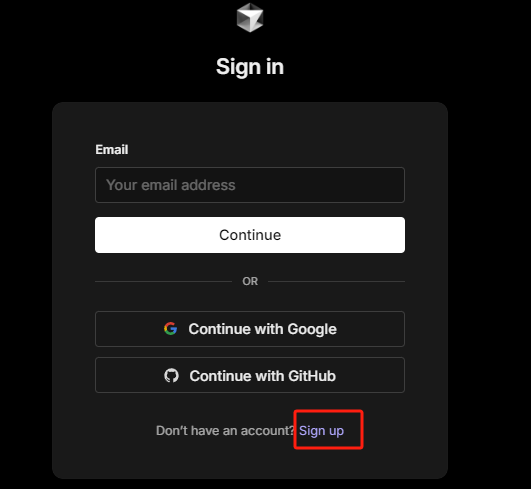Click the GitHub octocat logo icon
This screenshot has width=531, height=489.
point(171,376)
